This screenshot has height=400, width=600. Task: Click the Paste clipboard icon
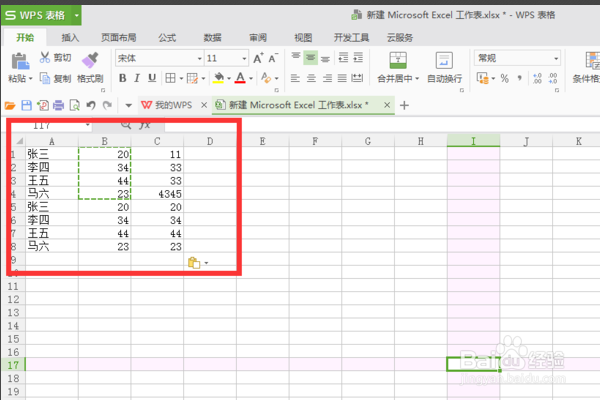pos(20,61)
